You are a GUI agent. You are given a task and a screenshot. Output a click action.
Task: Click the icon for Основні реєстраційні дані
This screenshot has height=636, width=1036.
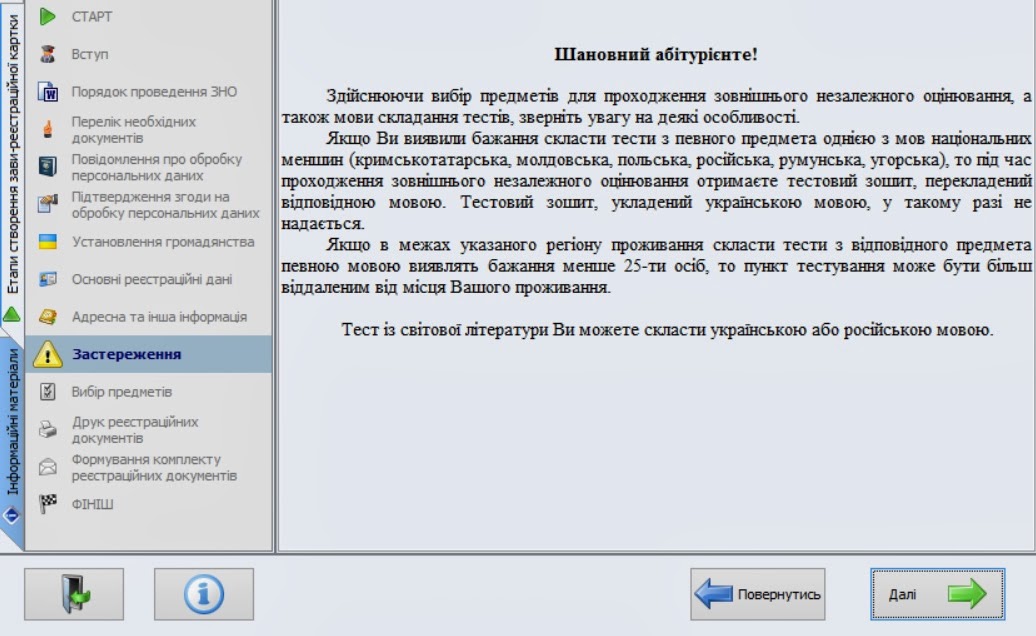coord(48,279)
